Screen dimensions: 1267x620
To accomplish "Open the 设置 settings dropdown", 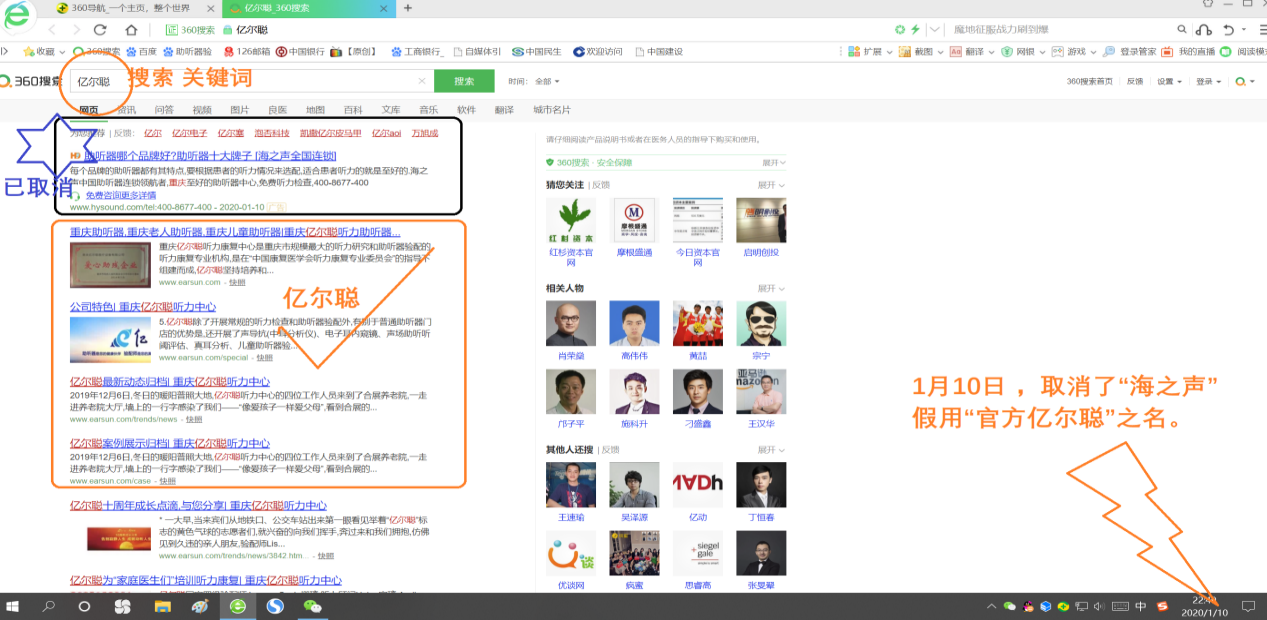I will (x=1169, y=81).
